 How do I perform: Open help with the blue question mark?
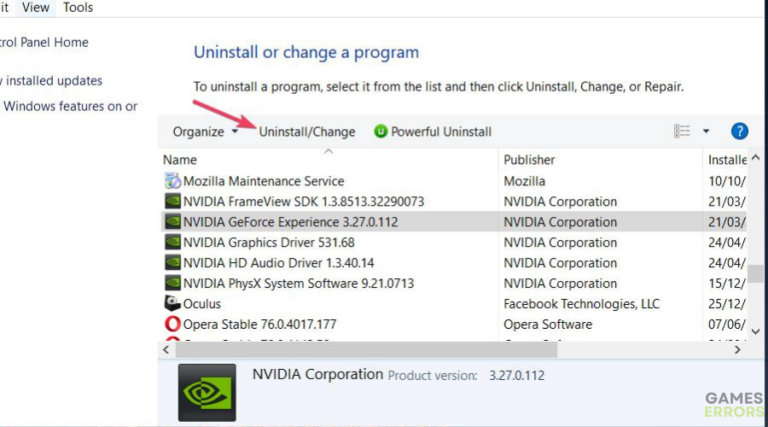pyautogui.click(x=740, y=131)
